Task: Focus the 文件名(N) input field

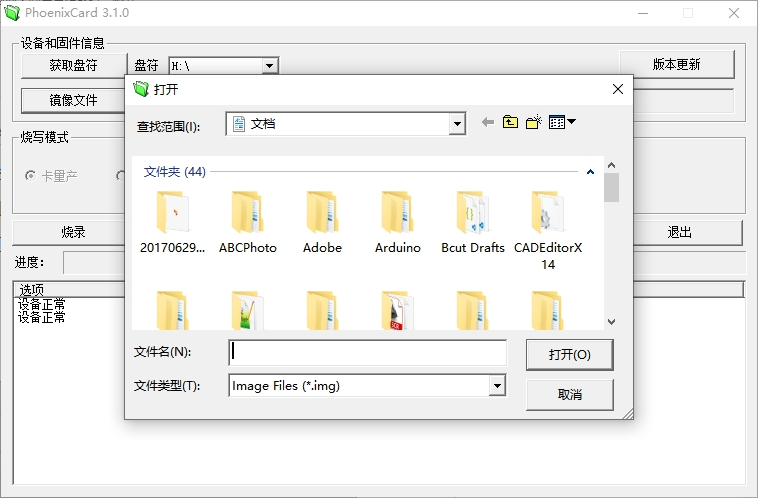Action: click(367, 352)
